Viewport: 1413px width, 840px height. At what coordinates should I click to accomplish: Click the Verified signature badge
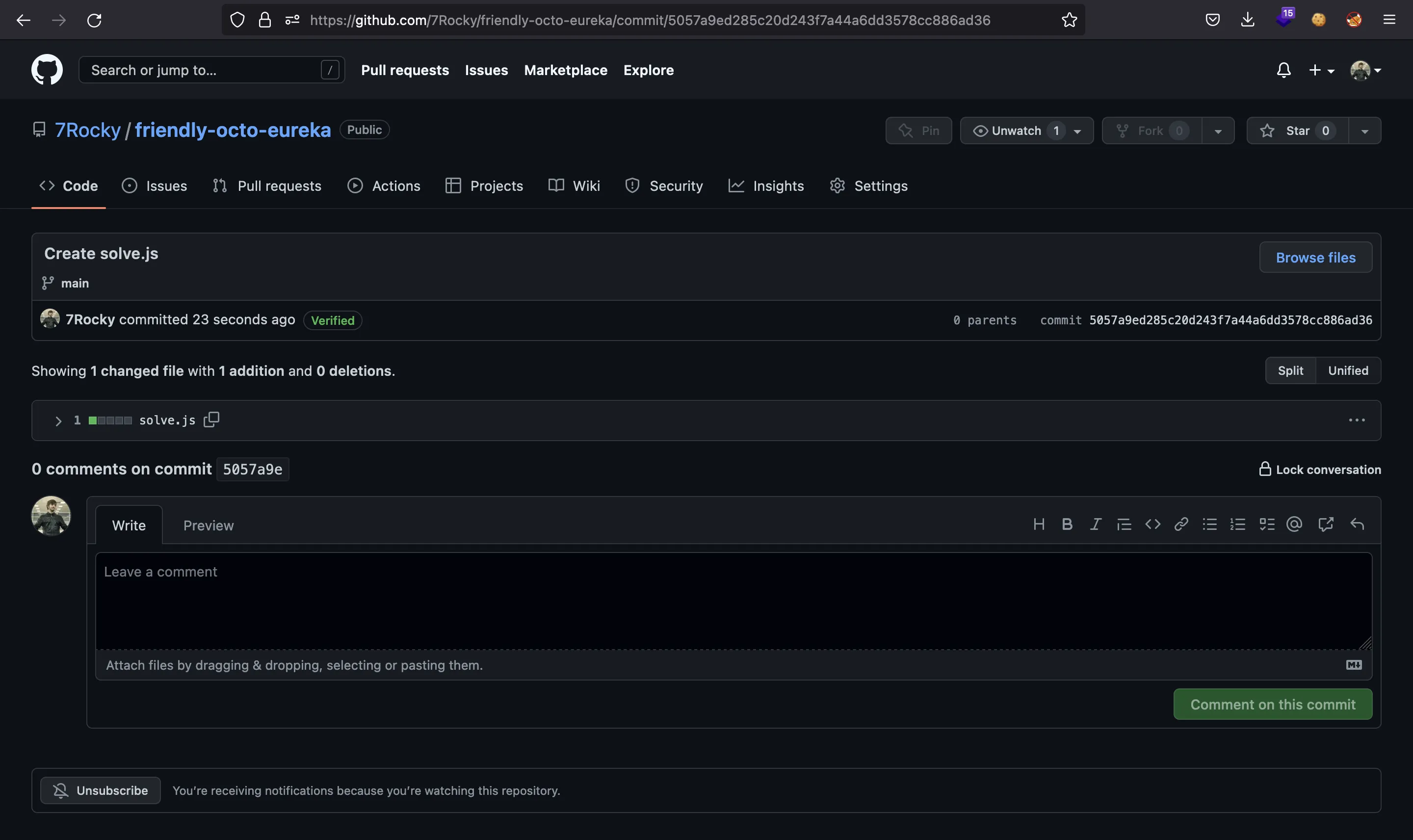(x=333, y=320)
